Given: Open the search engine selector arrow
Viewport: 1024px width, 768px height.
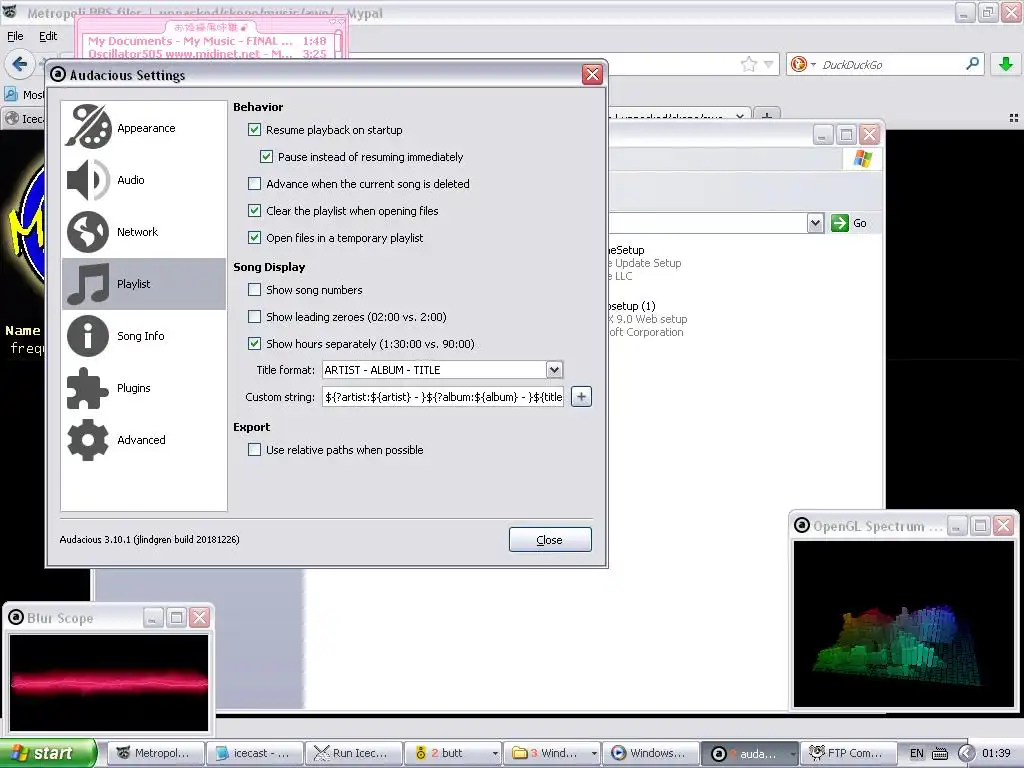Looking at the screenshot, I should point(813,65).
